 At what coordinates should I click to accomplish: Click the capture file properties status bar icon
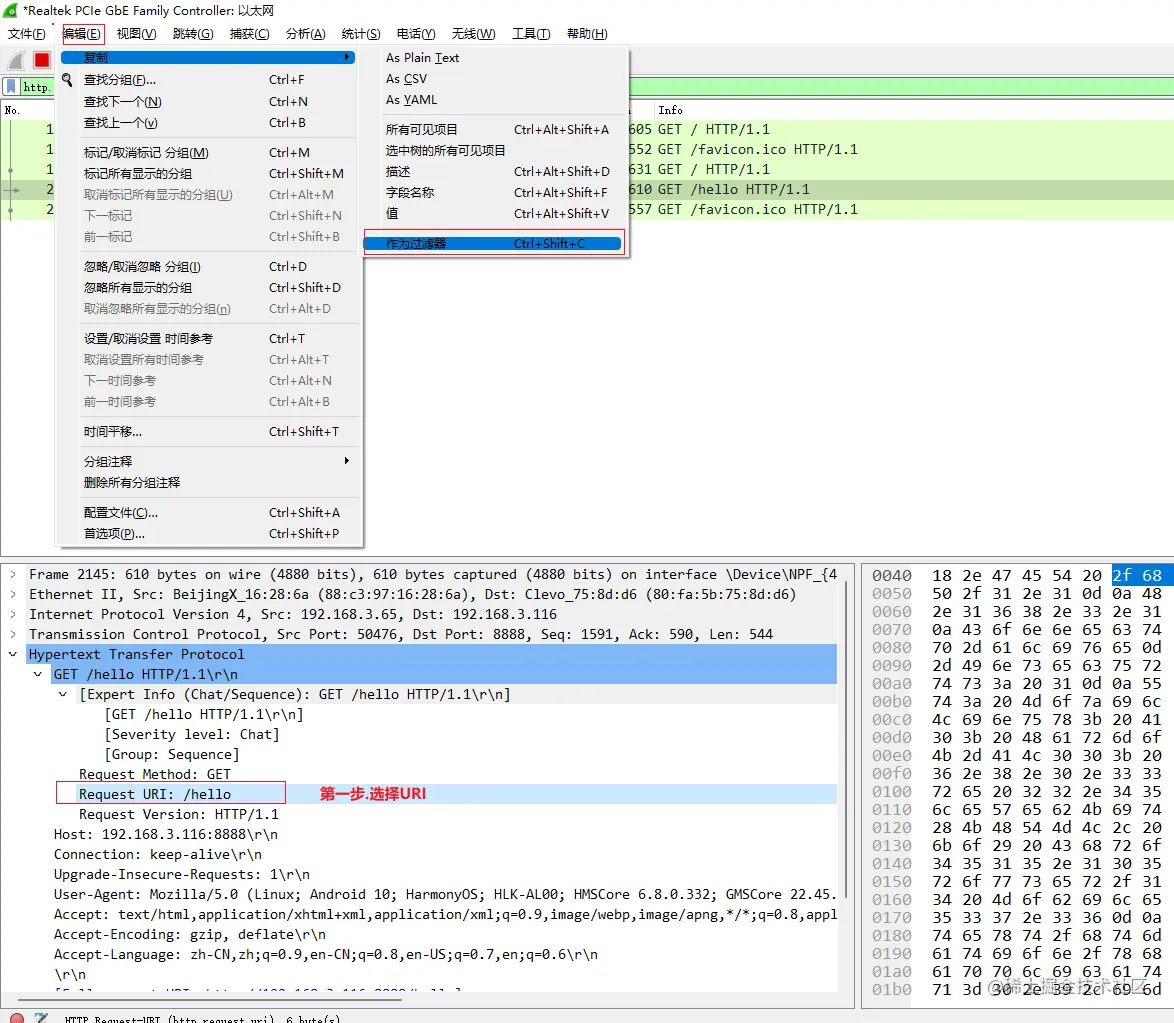tap(41, 1019)
